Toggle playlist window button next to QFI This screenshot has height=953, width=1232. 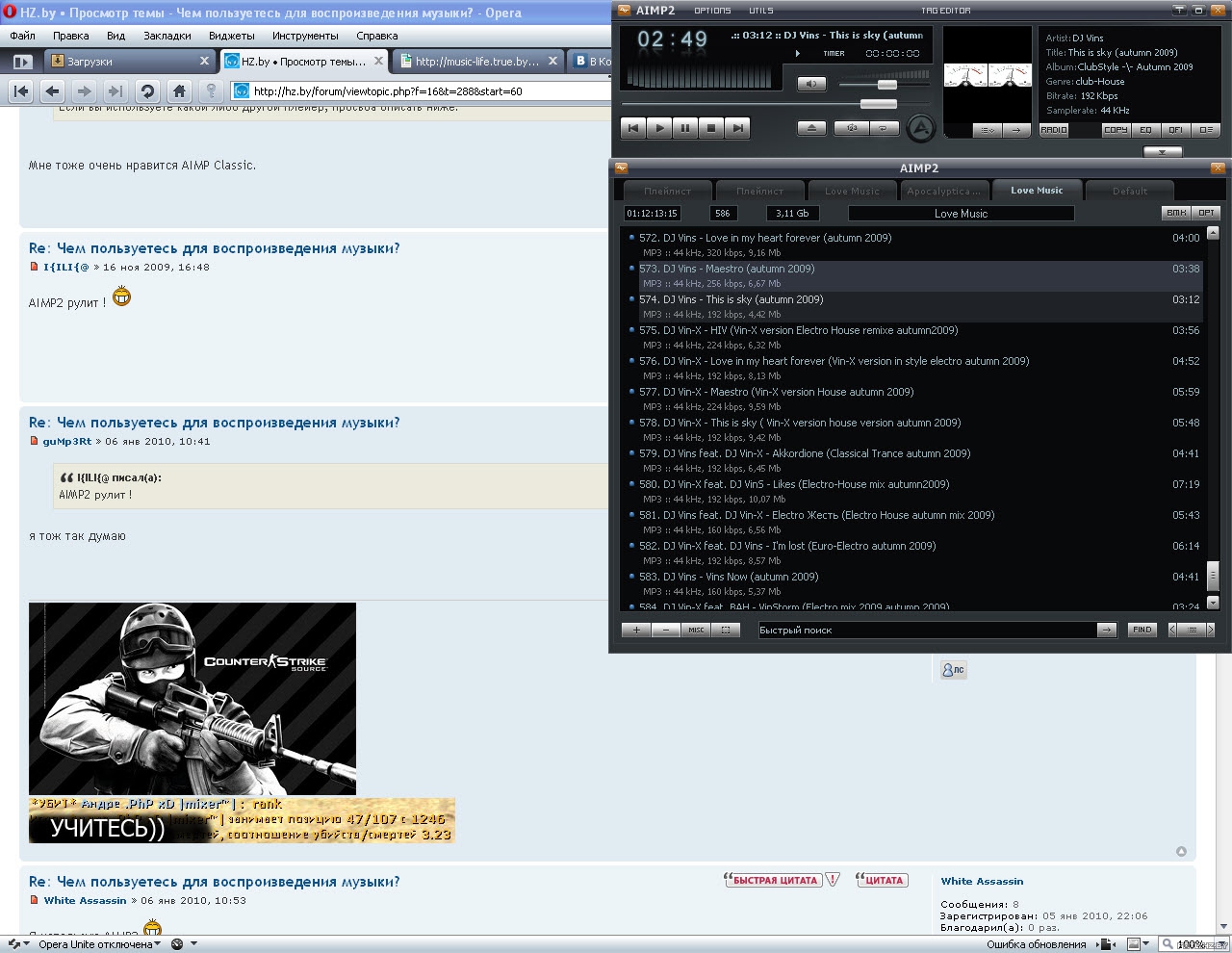(1205, 130)
